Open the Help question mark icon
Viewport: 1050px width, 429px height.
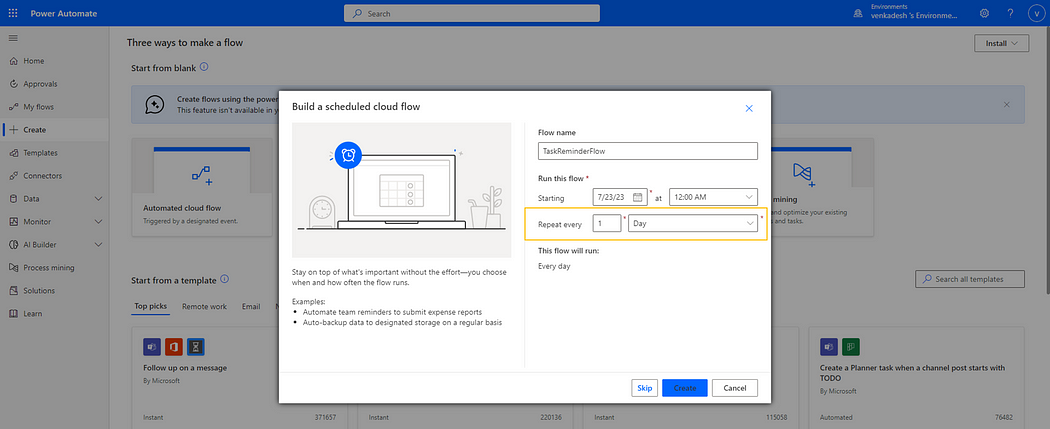pos(1010,13)
